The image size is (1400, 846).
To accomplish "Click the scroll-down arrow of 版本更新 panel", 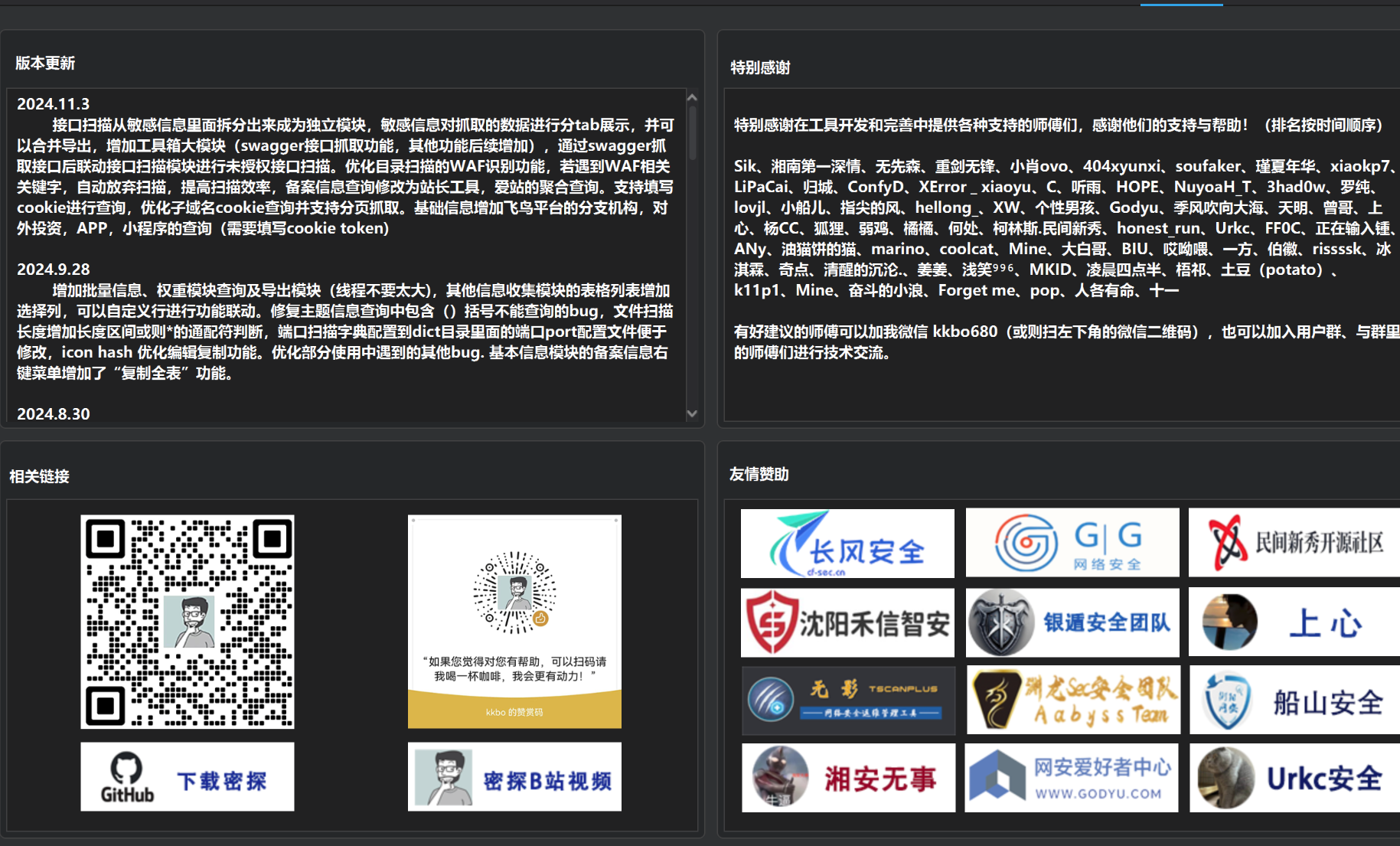I will pyautogui.click(x=692, y=413).
